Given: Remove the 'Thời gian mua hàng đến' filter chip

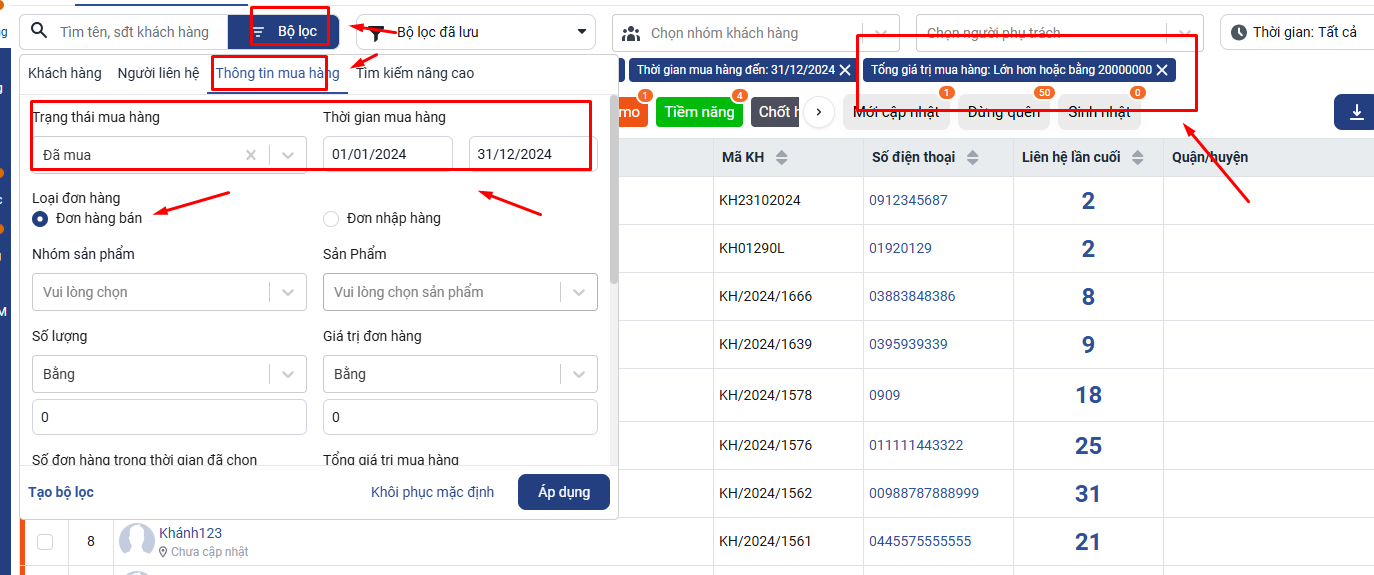Looking at the screenshot, I should [x=845, y=70].
